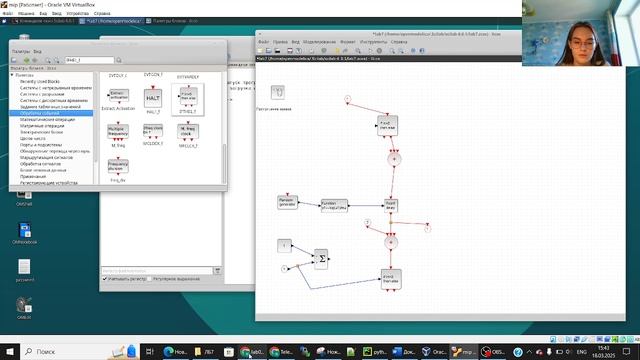Click the Redo arrow in Xcos toolbar
Image resolution: width=640 pixels, height=360 pixels.
(x=345, y=51)
